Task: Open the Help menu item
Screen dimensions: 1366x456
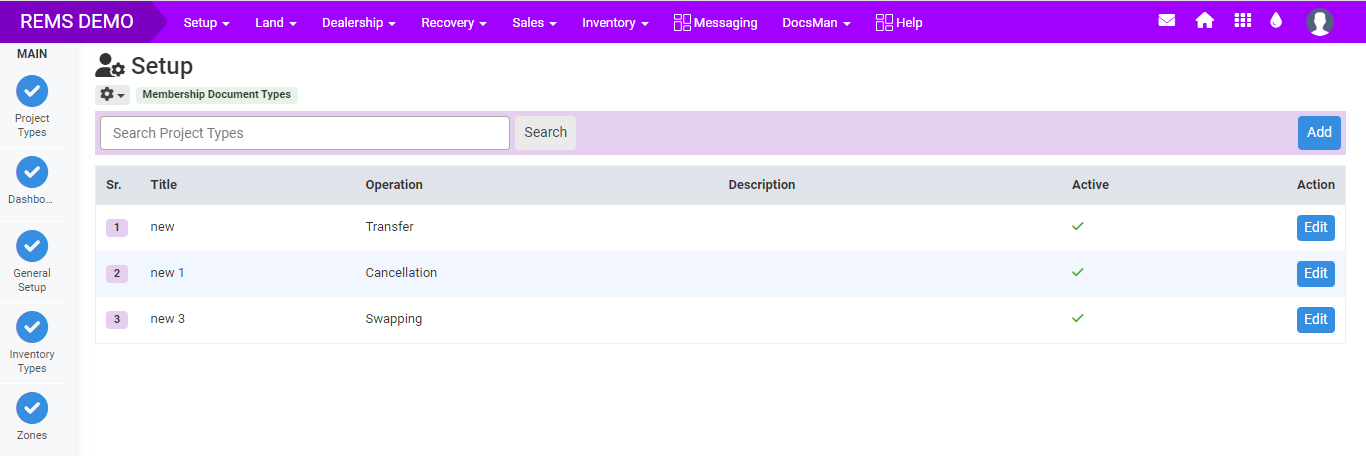Action: (x=898, y=22)
